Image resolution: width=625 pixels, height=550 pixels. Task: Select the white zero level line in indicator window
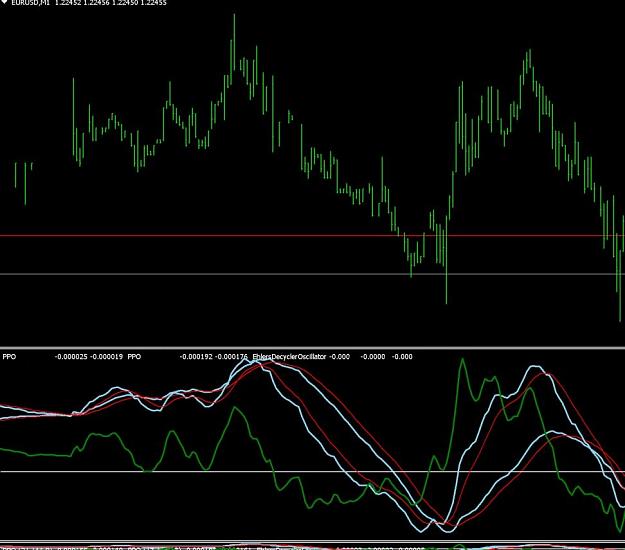pyautogui.click(x=312, y=471)
